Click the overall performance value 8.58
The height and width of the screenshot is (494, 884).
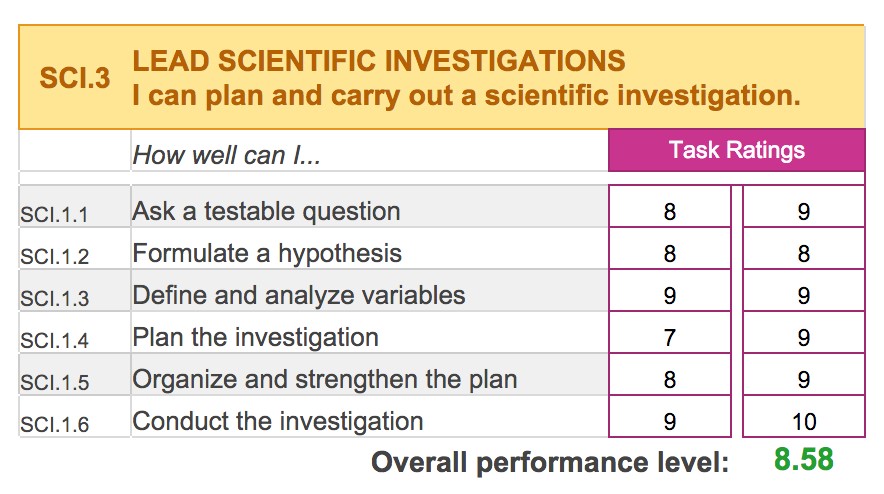(x=803, y=459)
